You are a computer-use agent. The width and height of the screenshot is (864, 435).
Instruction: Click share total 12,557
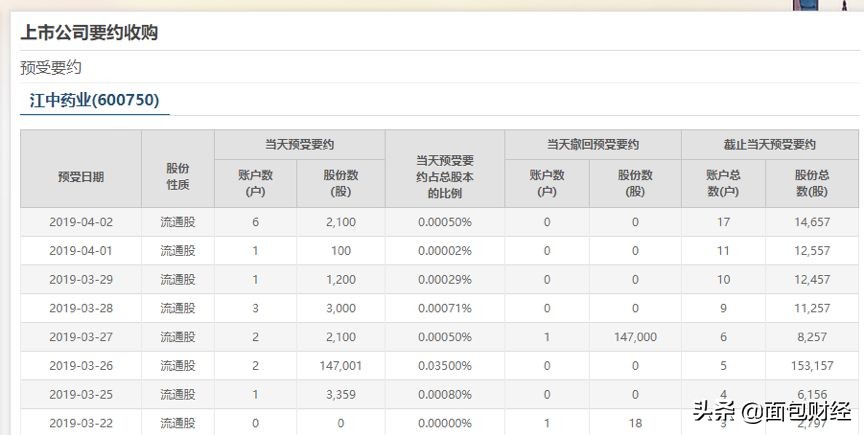(x=812, y=251)
